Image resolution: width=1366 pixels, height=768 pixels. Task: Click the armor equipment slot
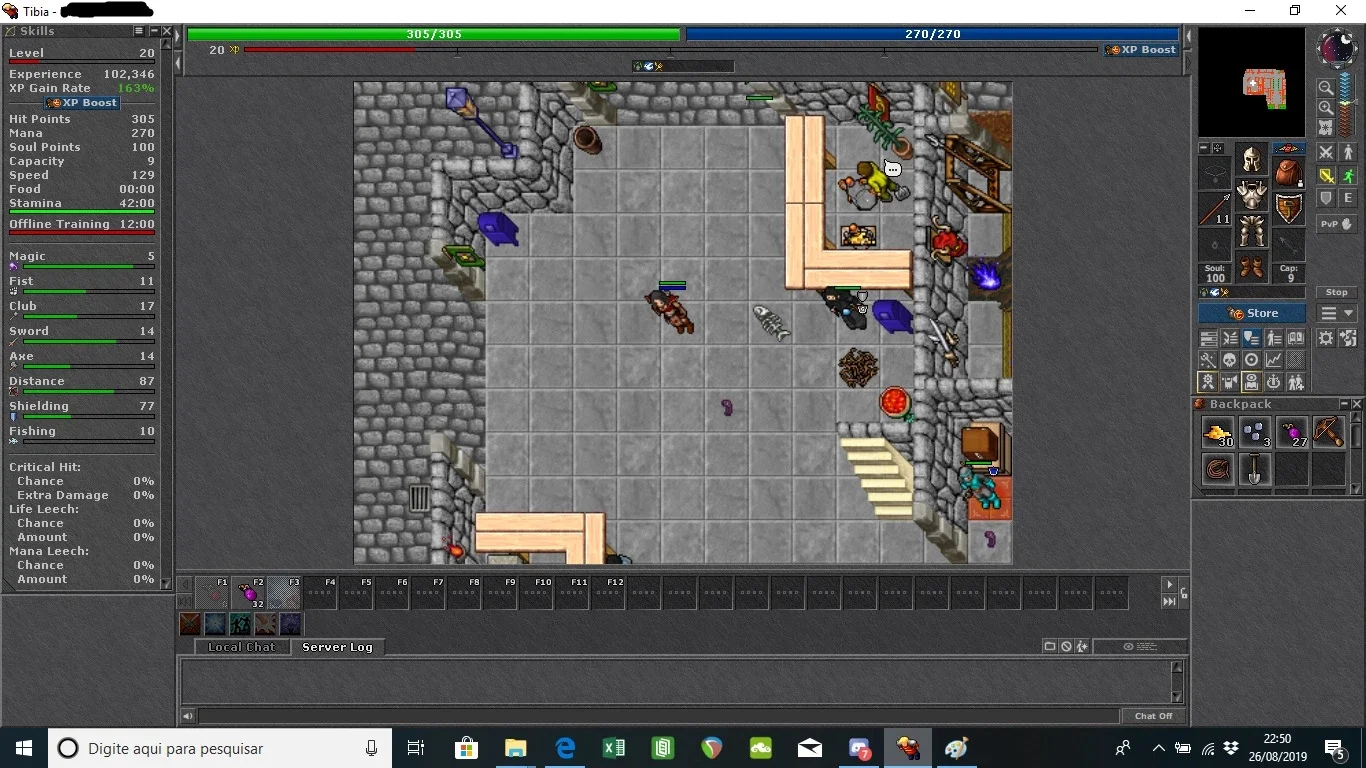point(1252,194)
